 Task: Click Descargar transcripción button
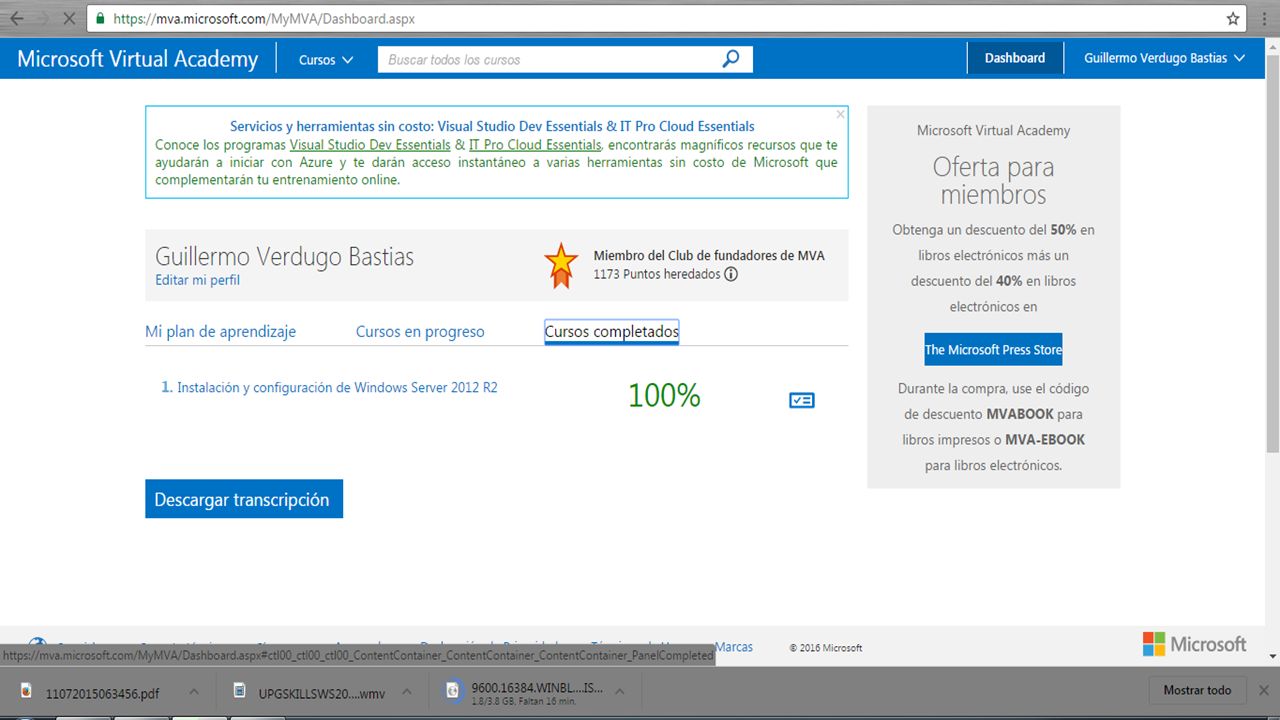(x=244, y=499)
